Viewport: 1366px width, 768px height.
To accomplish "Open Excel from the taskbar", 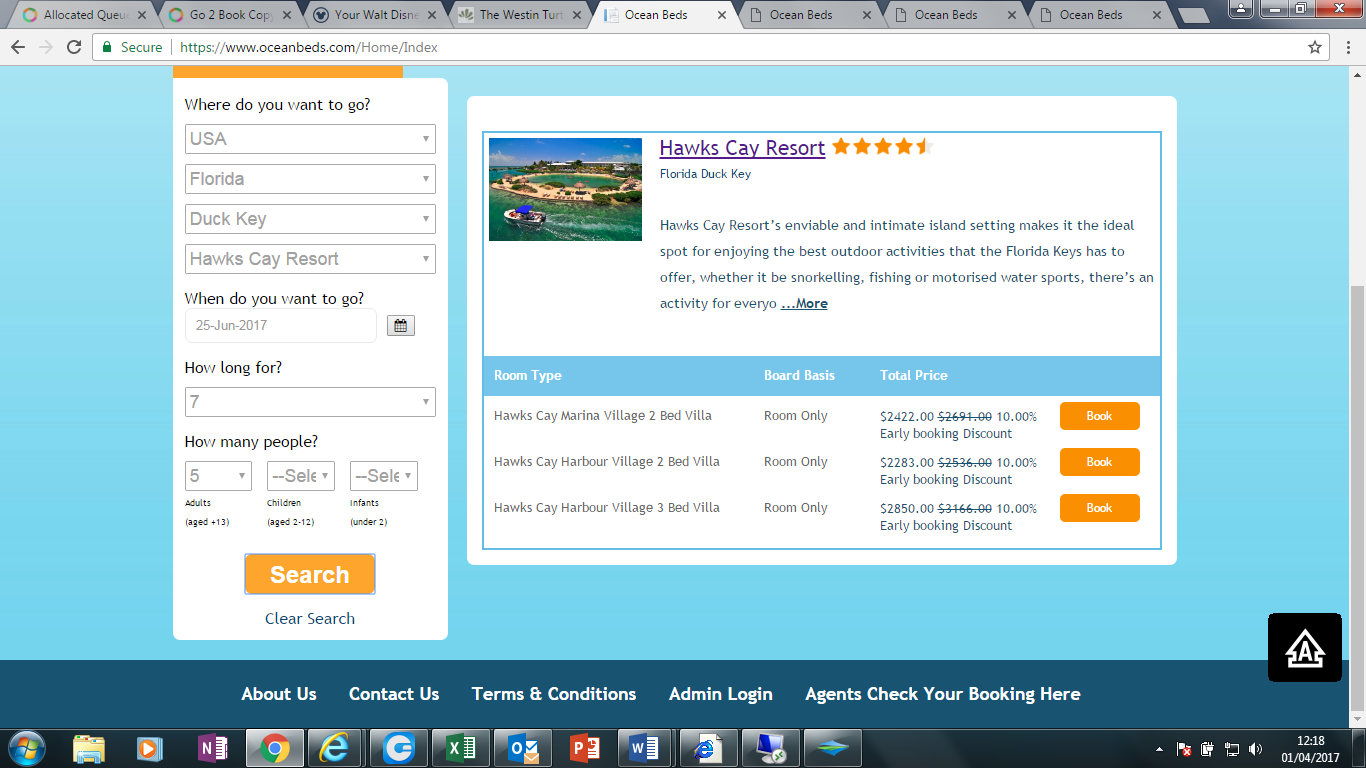I will pyautogui.click(x=461, y=748).
